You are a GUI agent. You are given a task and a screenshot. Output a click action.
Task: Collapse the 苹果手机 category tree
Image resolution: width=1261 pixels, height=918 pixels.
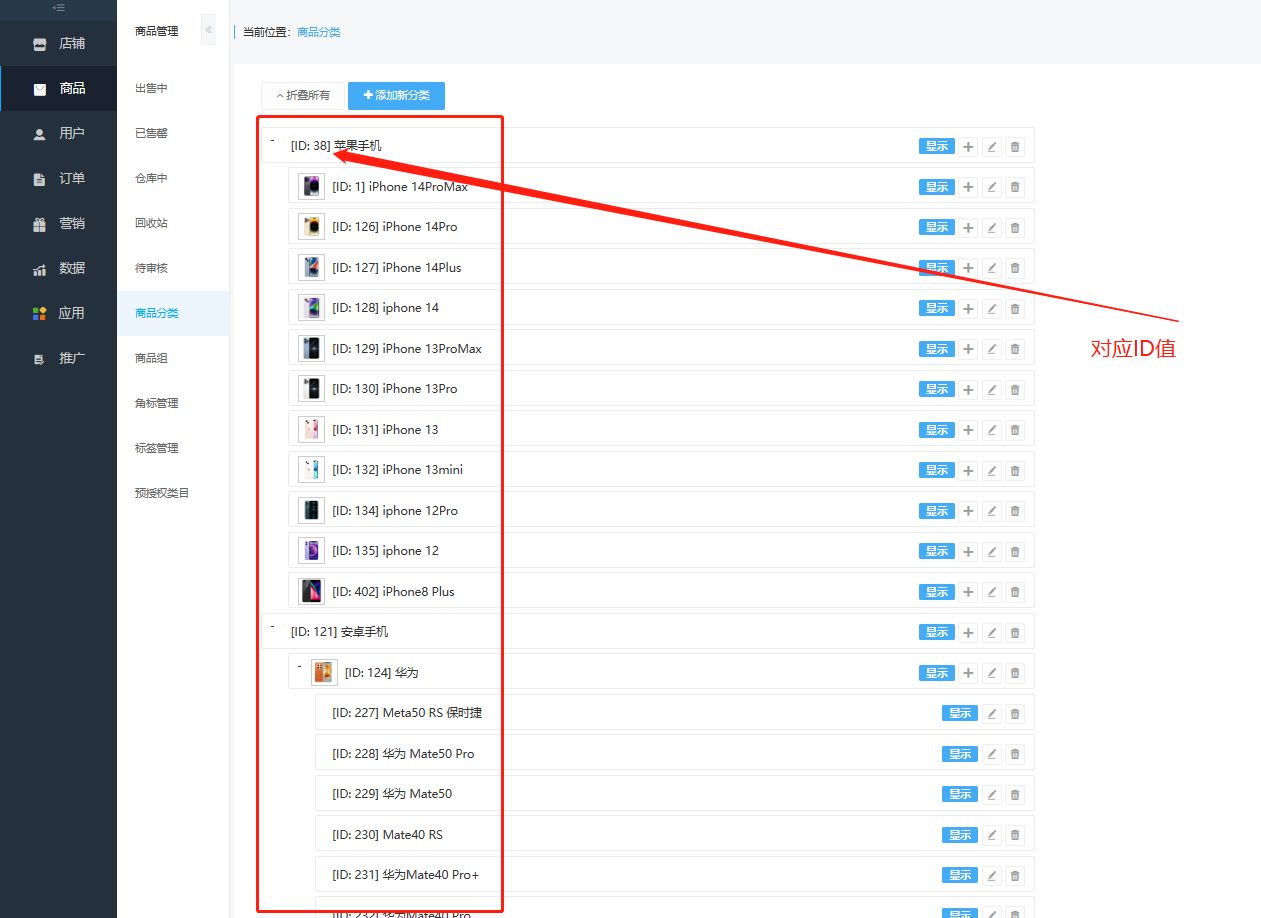pos(272,142)
